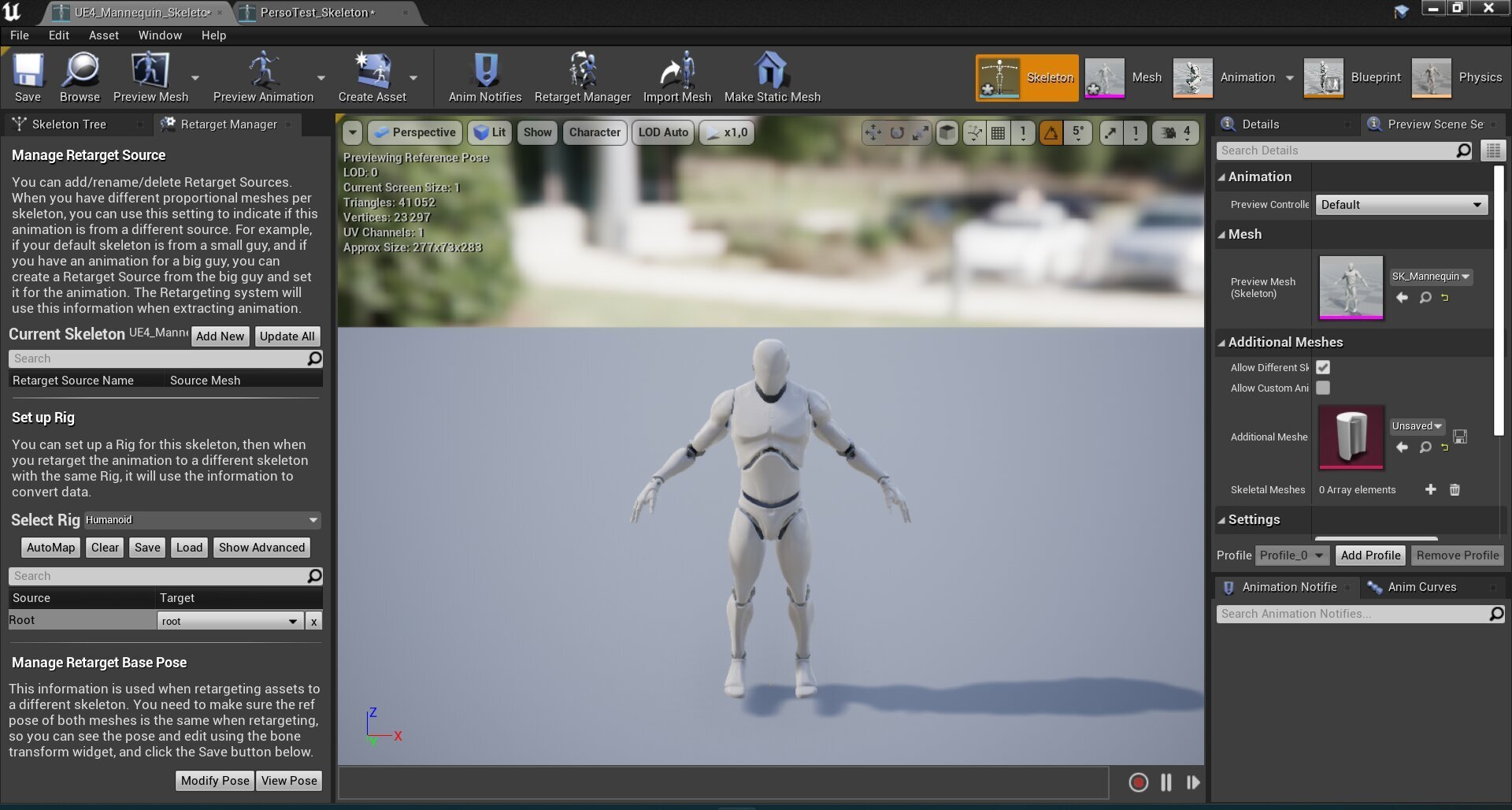This screenshot has width=1512, height=810.
Task: Open the File menu
Action: tap(20, 35)
